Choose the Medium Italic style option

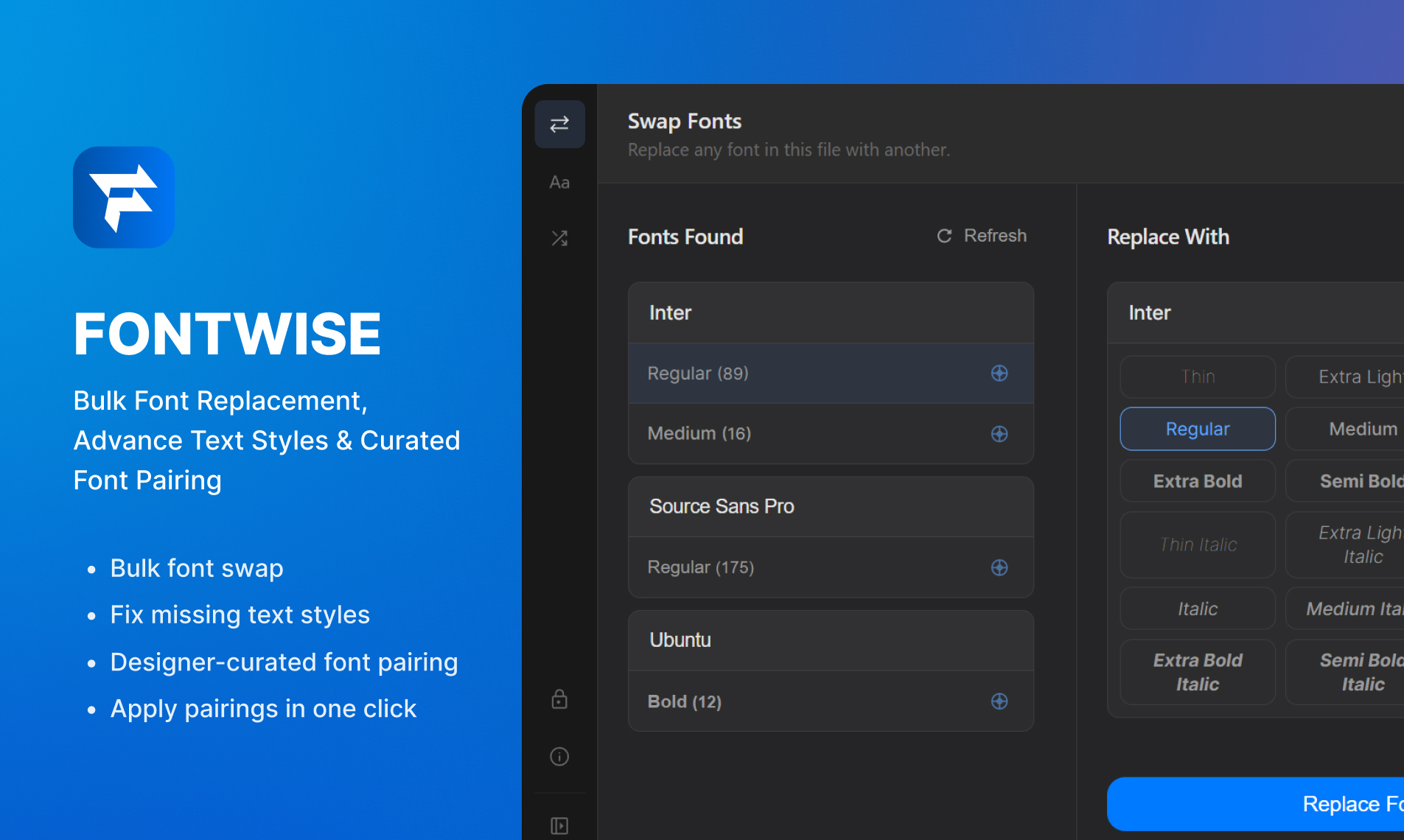pyautogui.click(x=1345, y=609)
